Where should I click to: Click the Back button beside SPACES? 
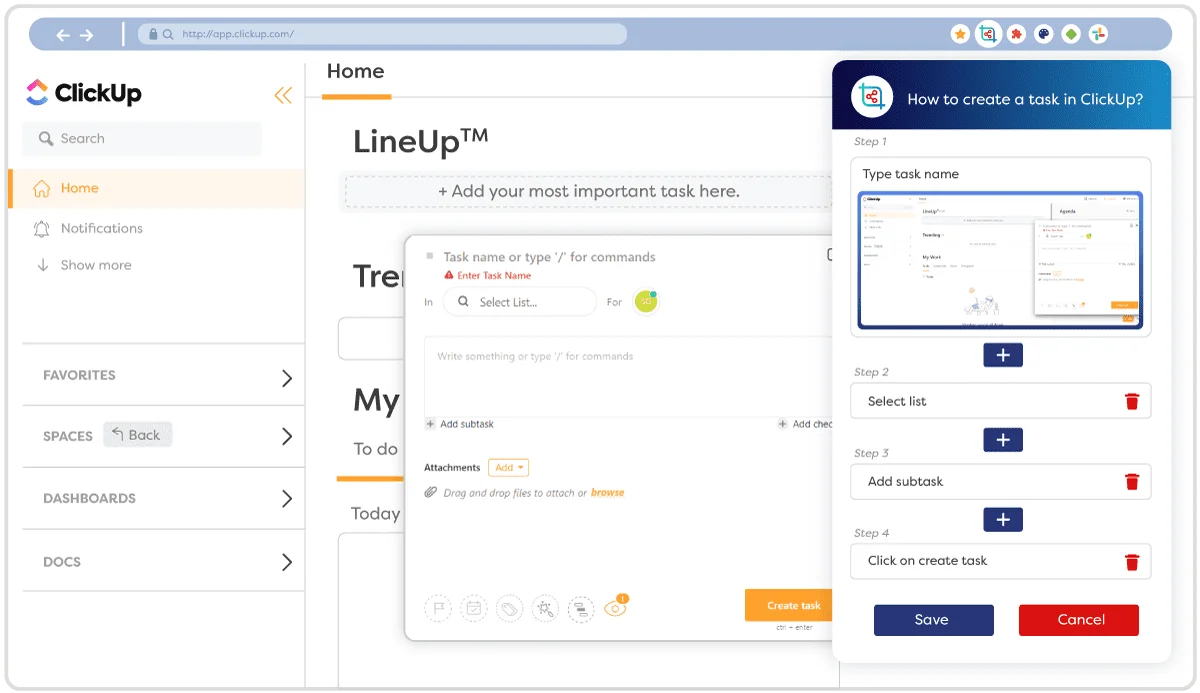(137, 434)
